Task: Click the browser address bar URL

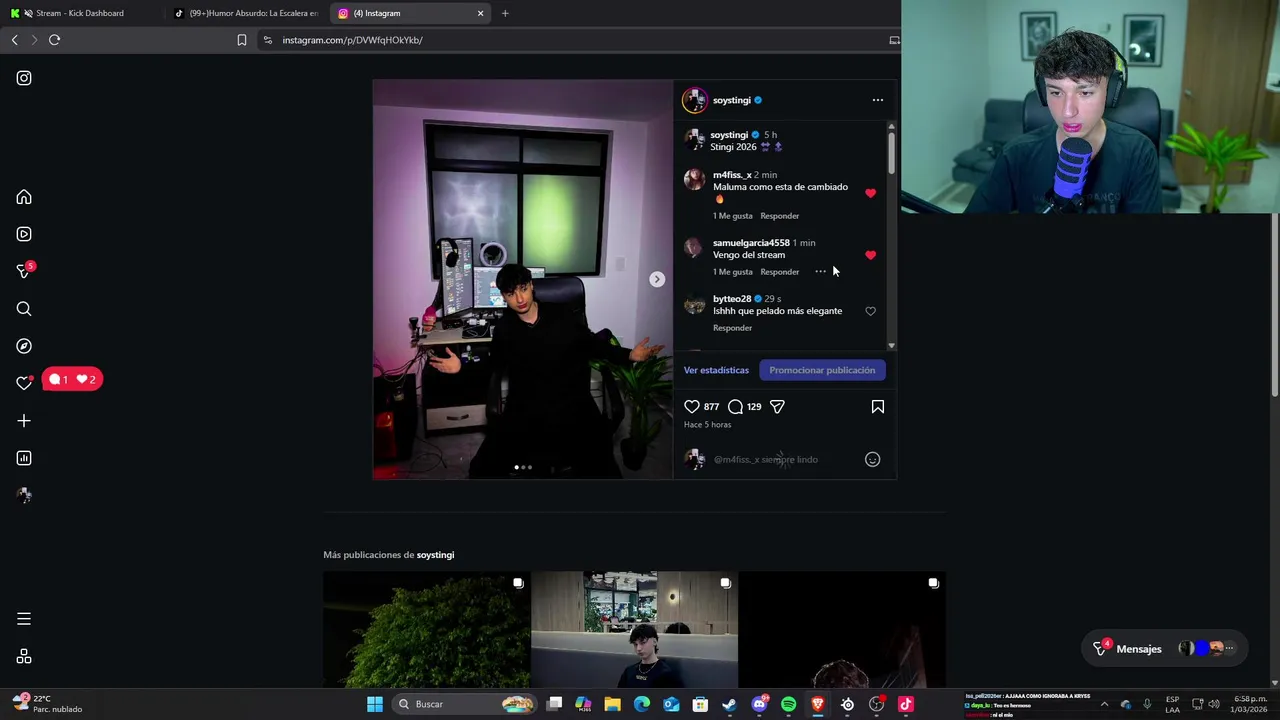Action: (x=352, y=40)
